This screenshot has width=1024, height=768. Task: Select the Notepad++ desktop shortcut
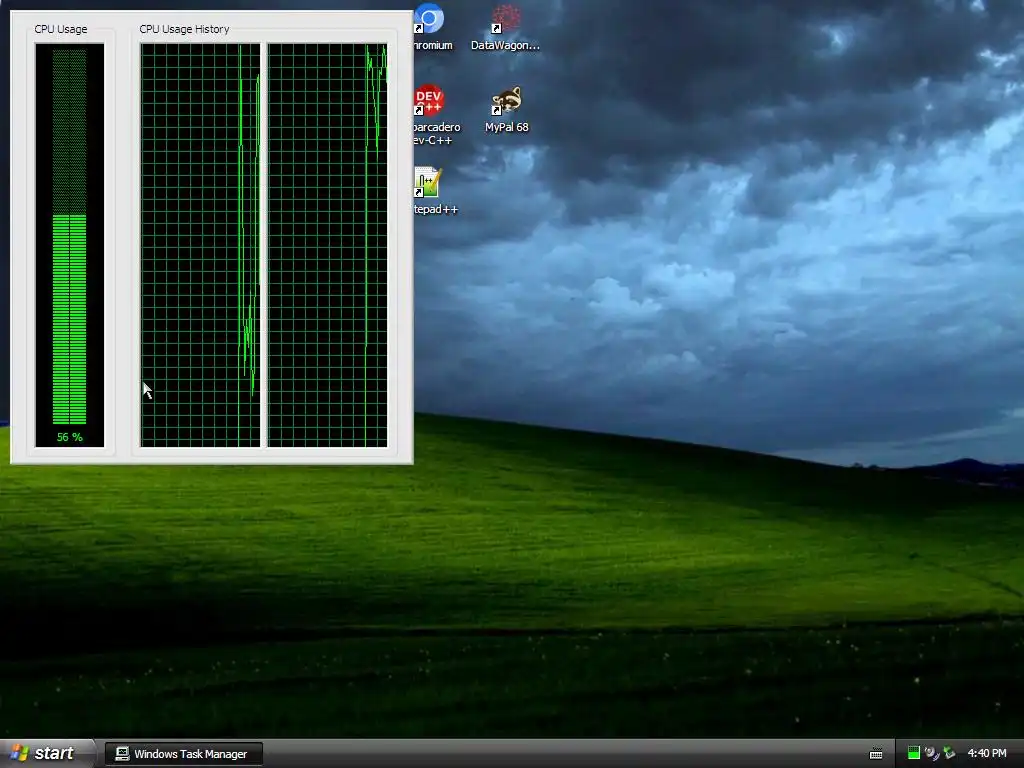pos(434,191)
